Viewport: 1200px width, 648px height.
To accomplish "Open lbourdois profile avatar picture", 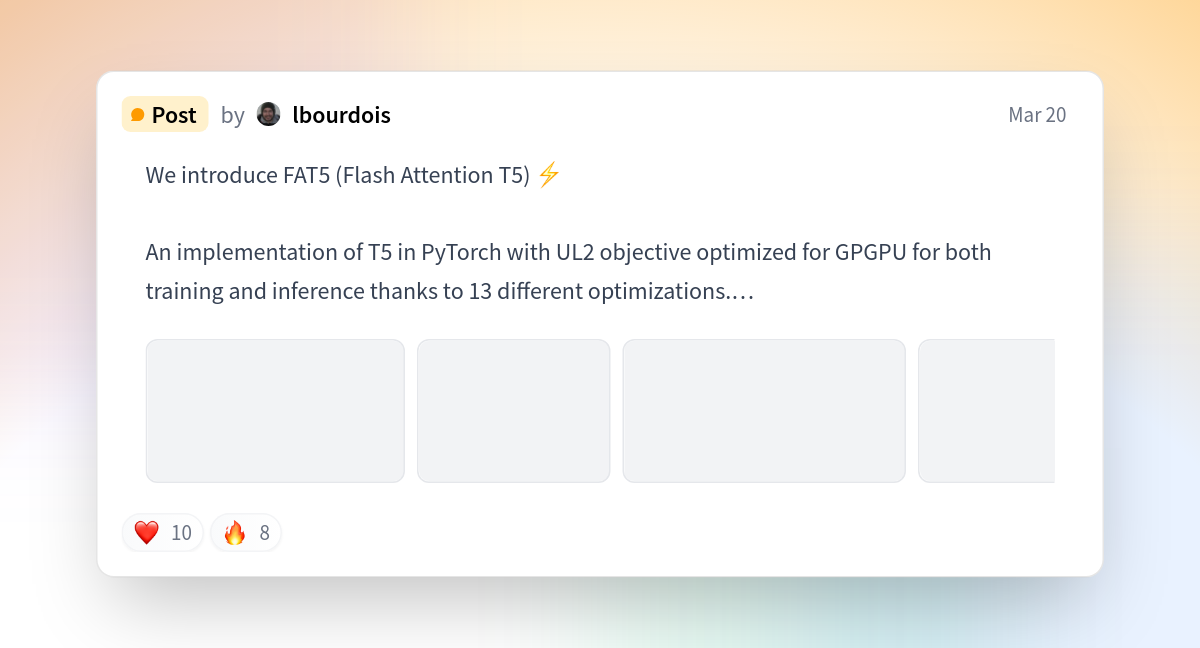I will coord(268,114).
